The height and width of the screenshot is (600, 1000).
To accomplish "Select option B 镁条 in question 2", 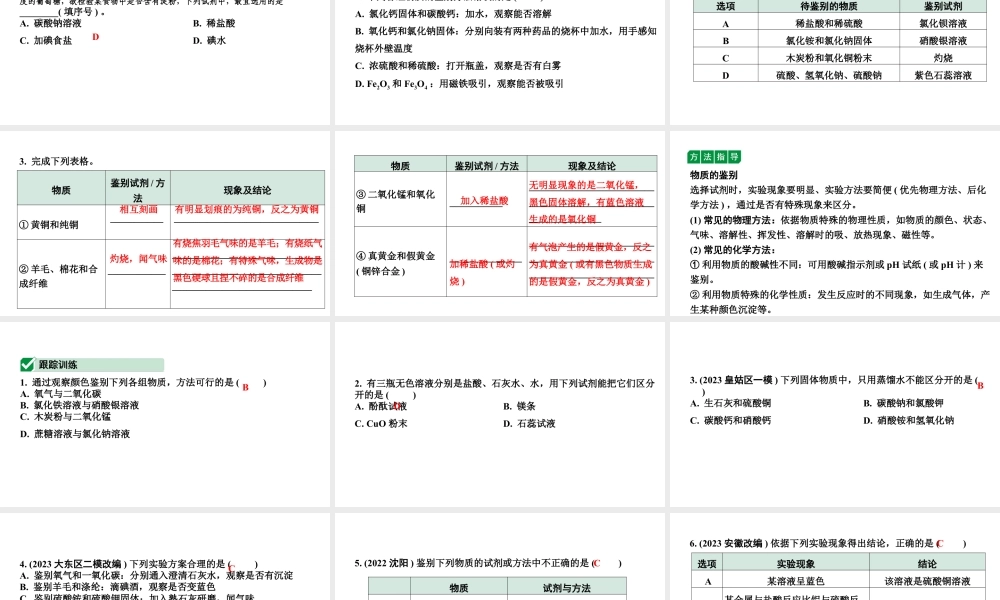I will [x=516, y=407].
